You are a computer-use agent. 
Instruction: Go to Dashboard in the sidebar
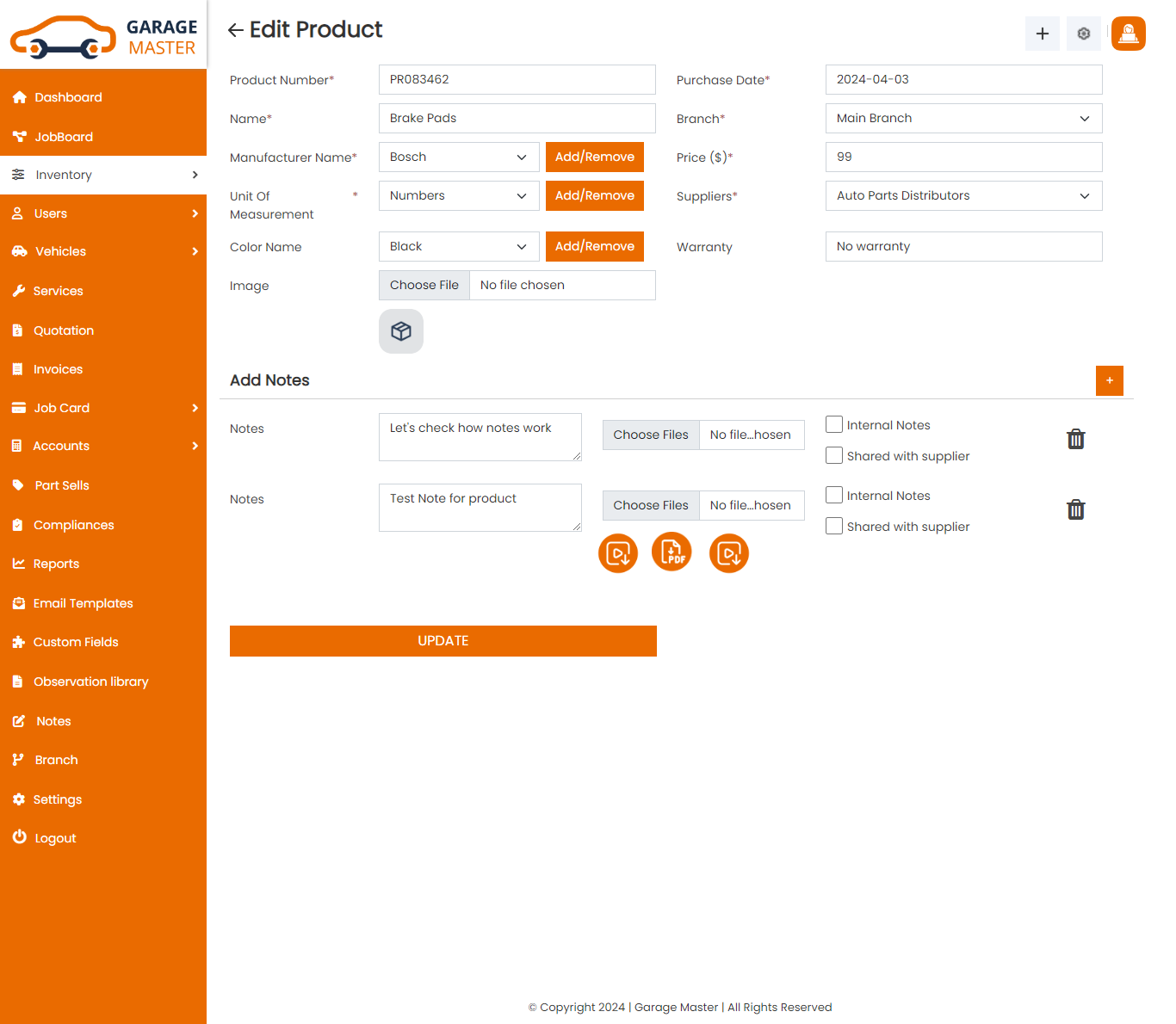tap(68, 97)
